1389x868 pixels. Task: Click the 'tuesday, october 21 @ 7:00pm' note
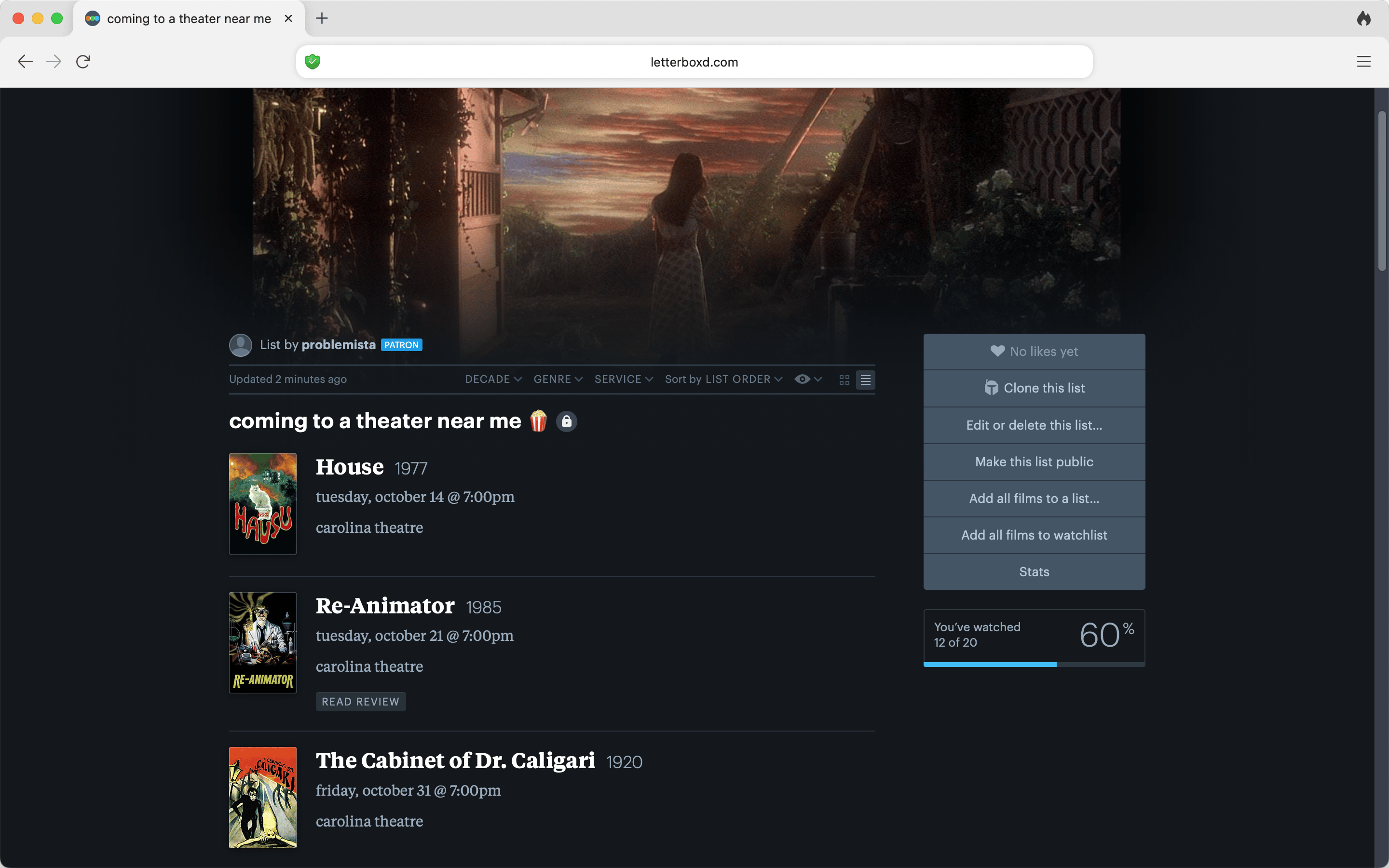point(414,636)
